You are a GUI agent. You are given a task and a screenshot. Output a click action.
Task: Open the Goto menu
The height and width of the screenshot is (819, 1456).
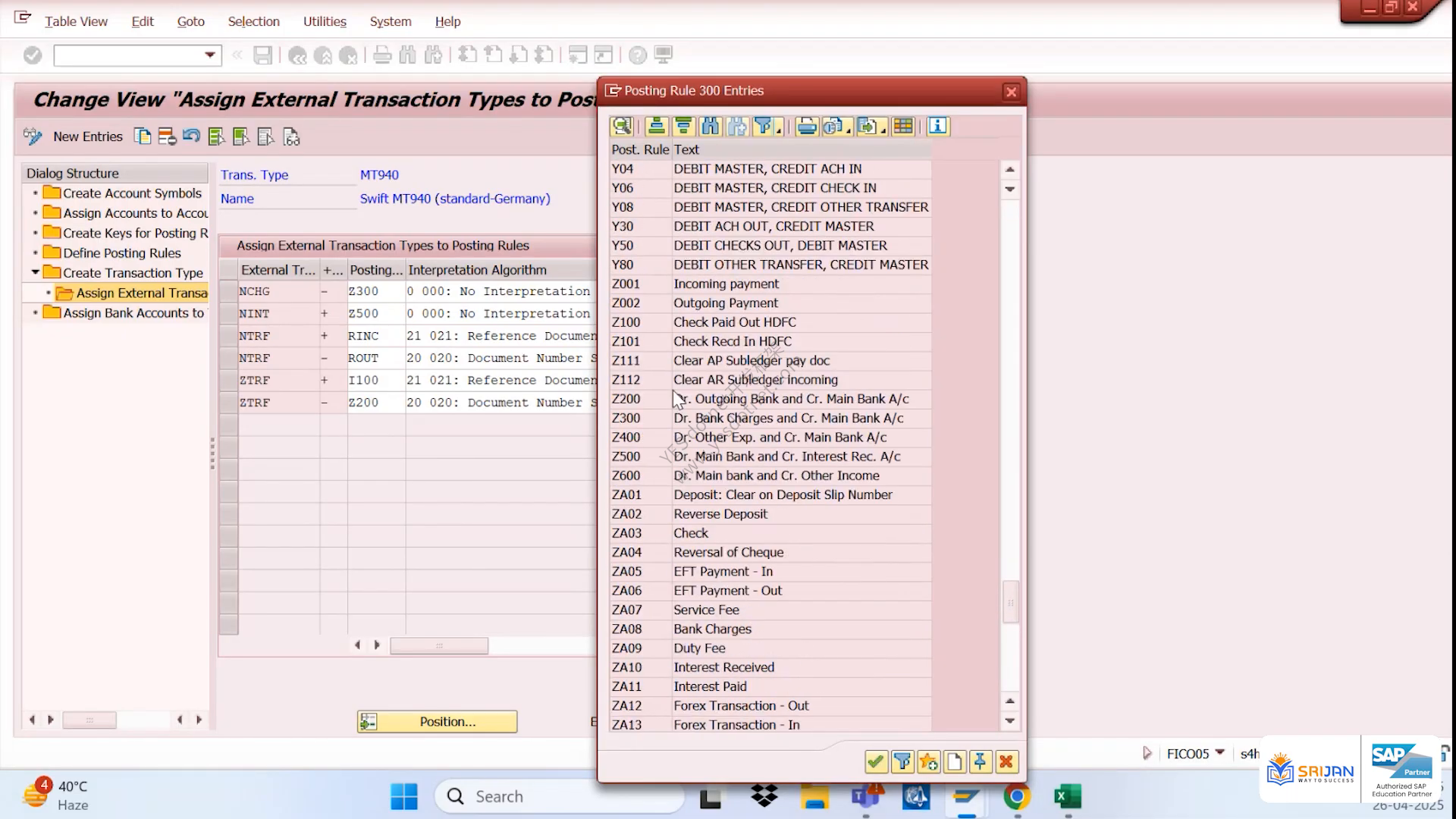click(x=191, y=21)
